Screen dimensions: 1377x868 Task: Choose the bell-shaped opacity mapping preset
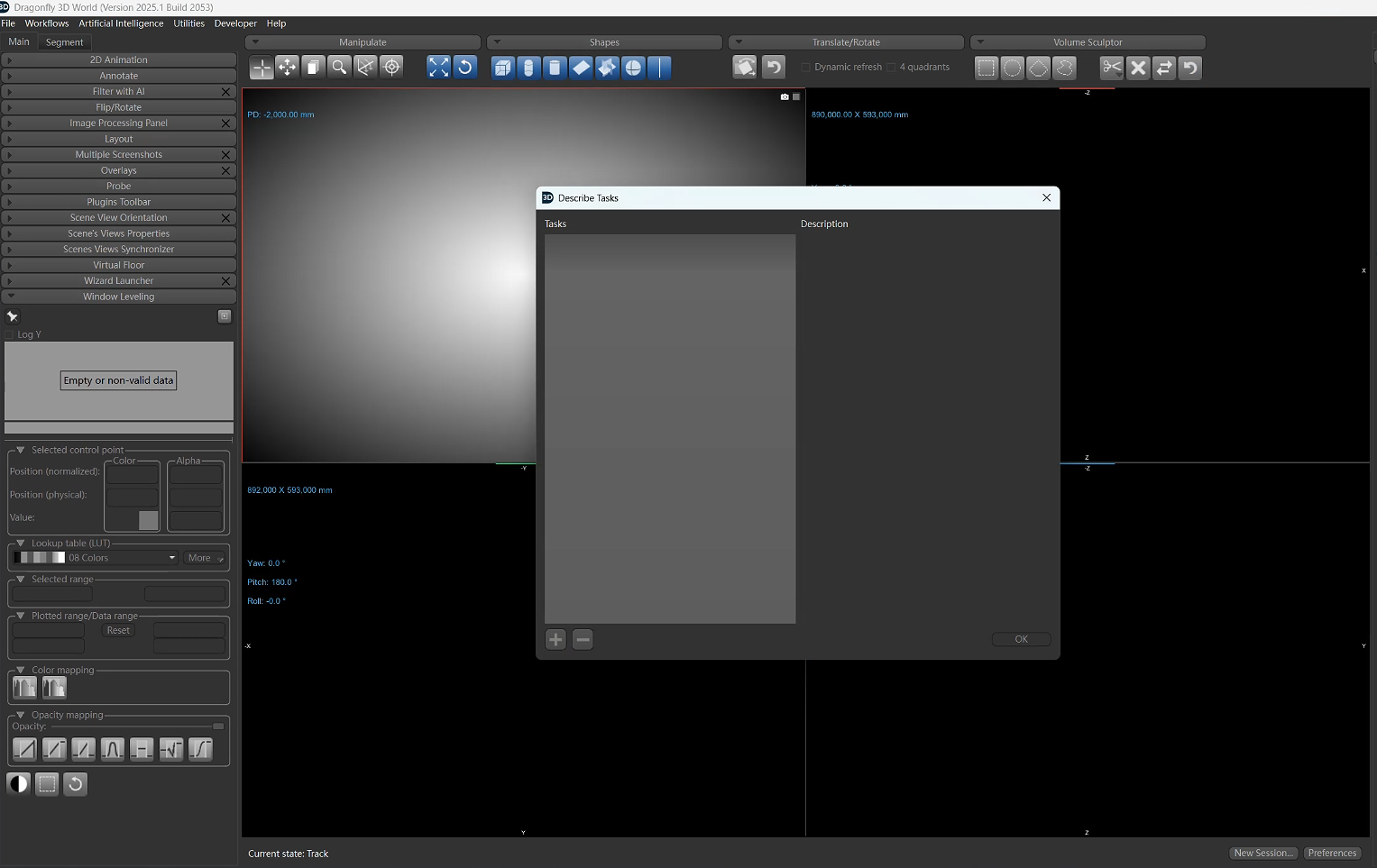pos(113,749)
